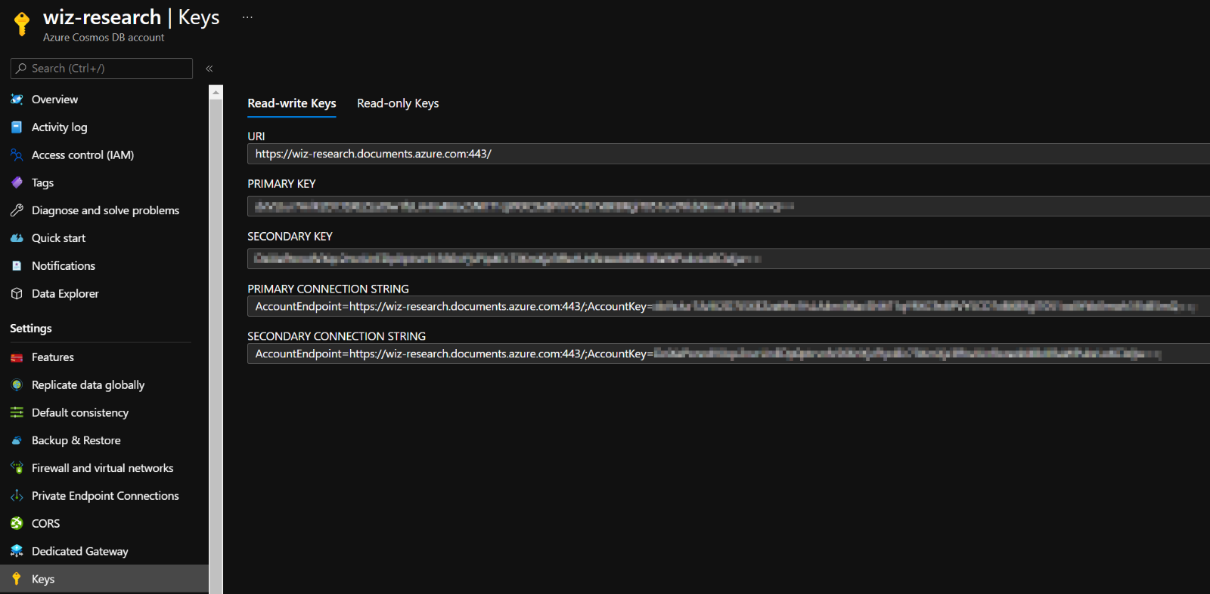Click the PRIMARY KEY label
Screen dimensions: 1210x594
pos(282,184)
